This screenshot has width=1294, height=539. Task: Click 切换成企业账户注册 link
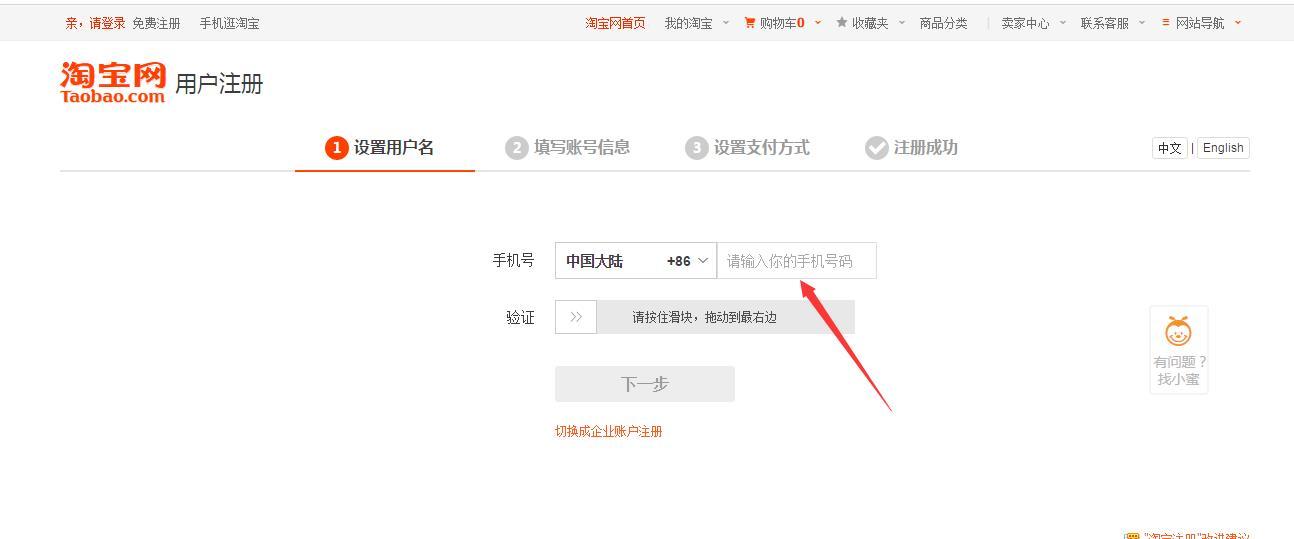609,431
